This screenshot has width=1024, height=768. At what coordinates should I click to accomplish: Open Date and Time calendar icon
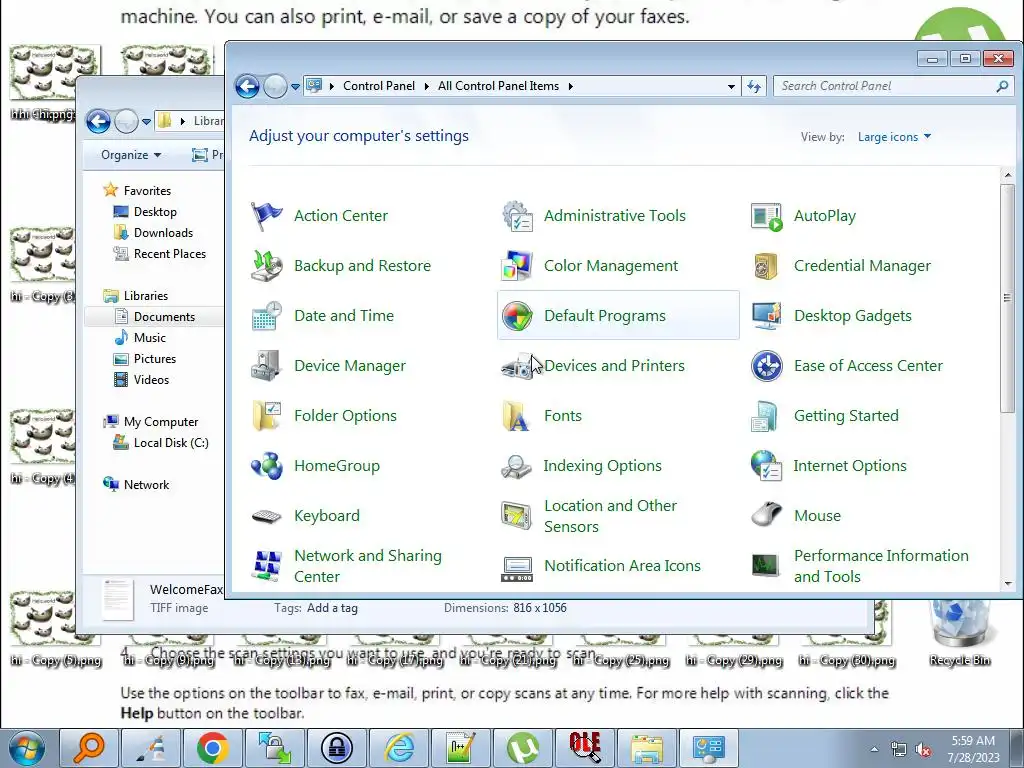[266, 316]
